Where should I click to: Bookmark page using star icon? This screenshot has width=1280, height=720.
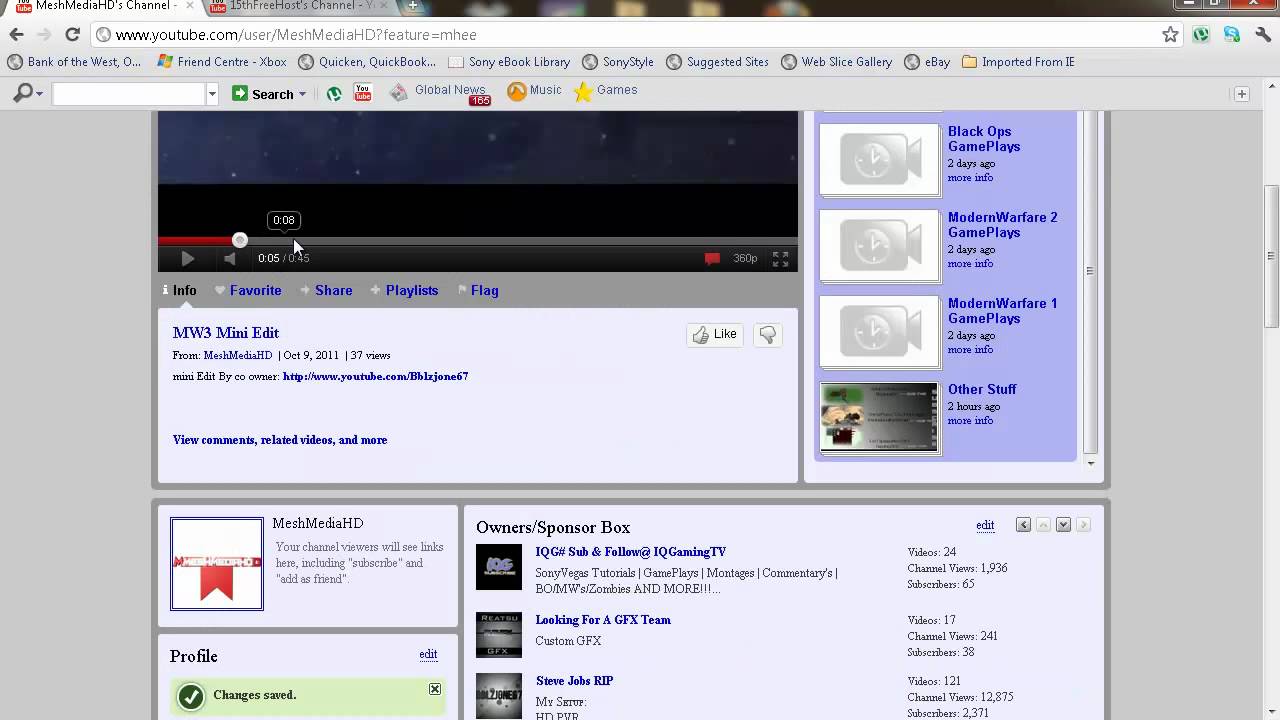1170,34
